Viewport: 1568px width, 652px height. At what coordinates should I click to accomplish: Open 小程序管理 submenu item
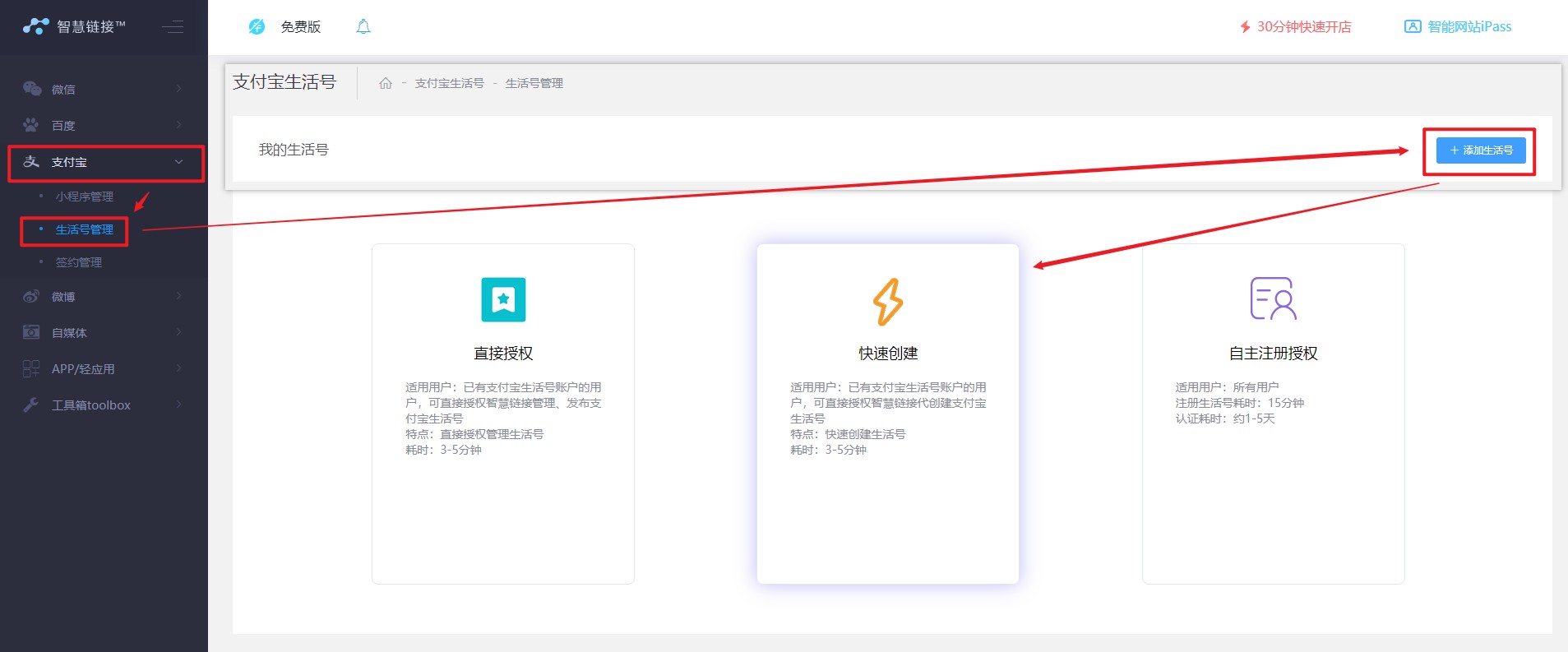click(x=85, y=197)
